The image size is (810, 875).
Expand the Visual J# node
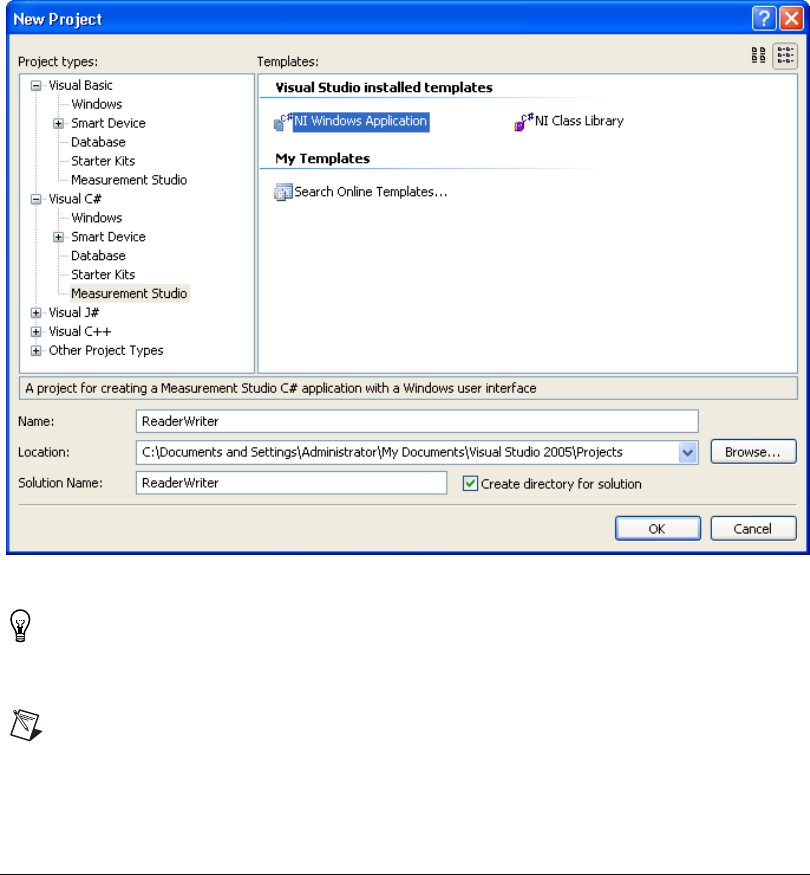[36, 313]
